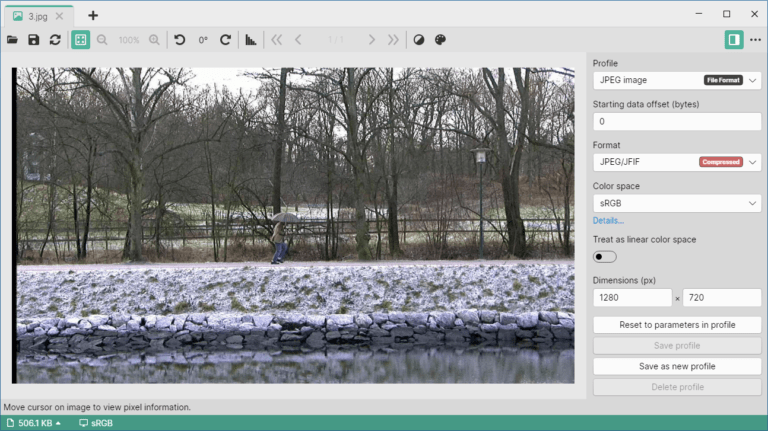Open the contrast adjustment tool

(x=419, y=40)
